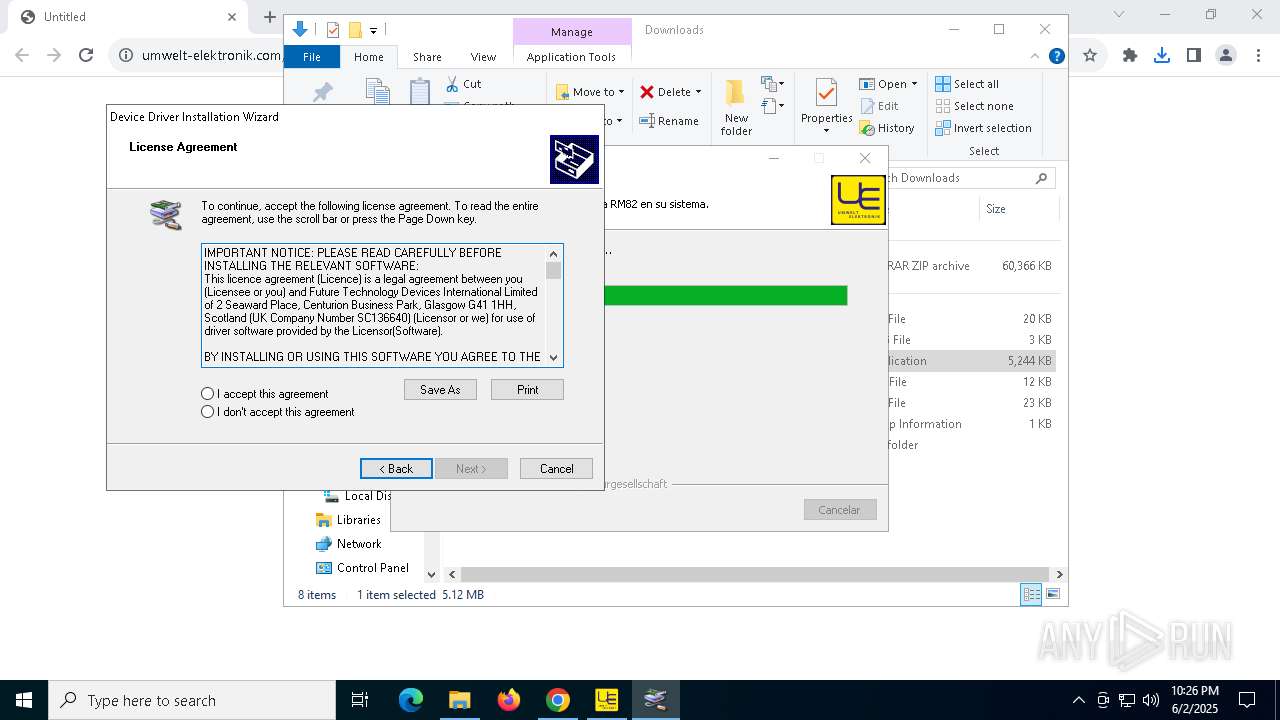Viewport: 1280px width, 720px height.
Task: Click taskbar volume icon
Action: pos(1151,700)
